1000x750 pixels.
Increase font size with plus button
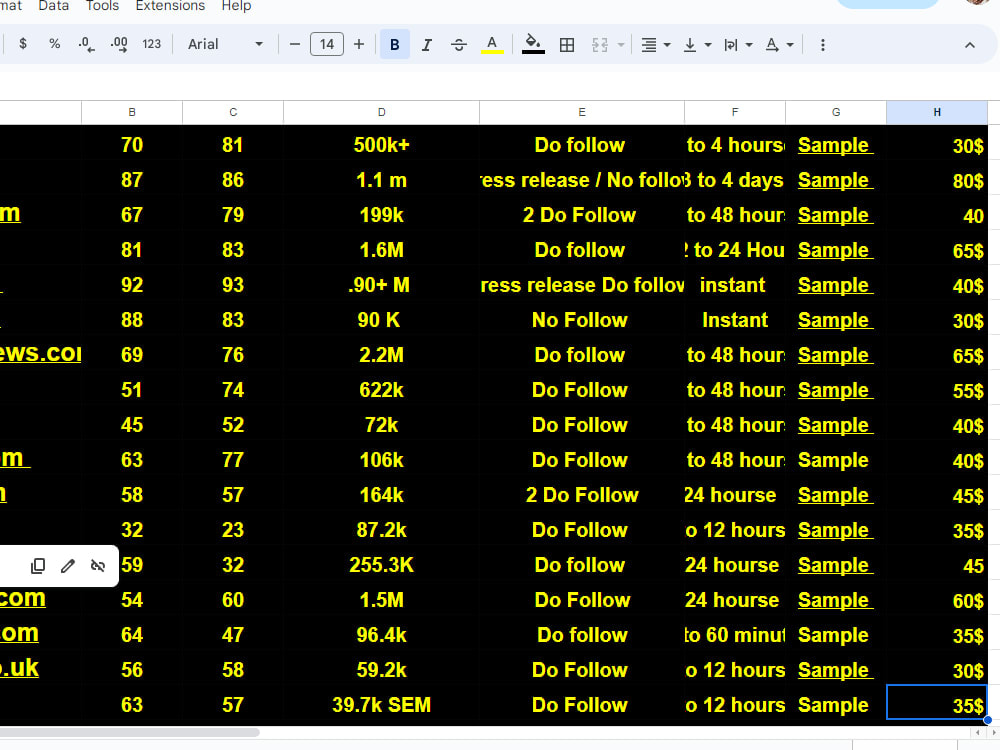[x=359, y=44]
